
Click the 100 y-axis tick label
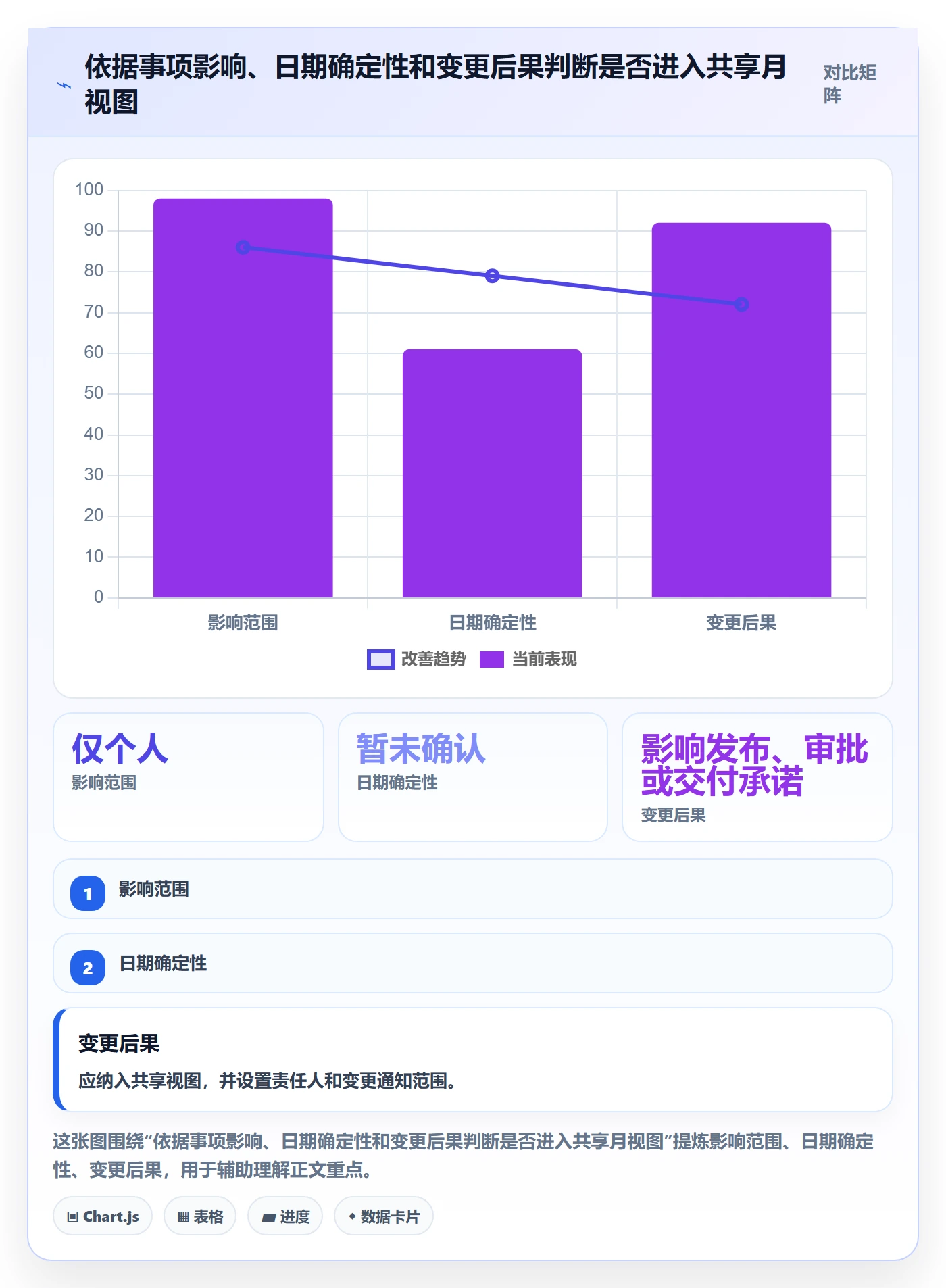coord(89,190)
